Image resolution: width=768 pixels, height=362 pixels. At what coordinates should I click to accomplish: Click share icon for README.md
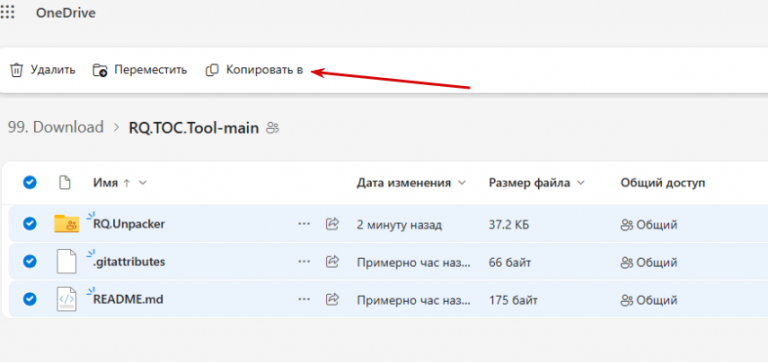click(333, 299)
